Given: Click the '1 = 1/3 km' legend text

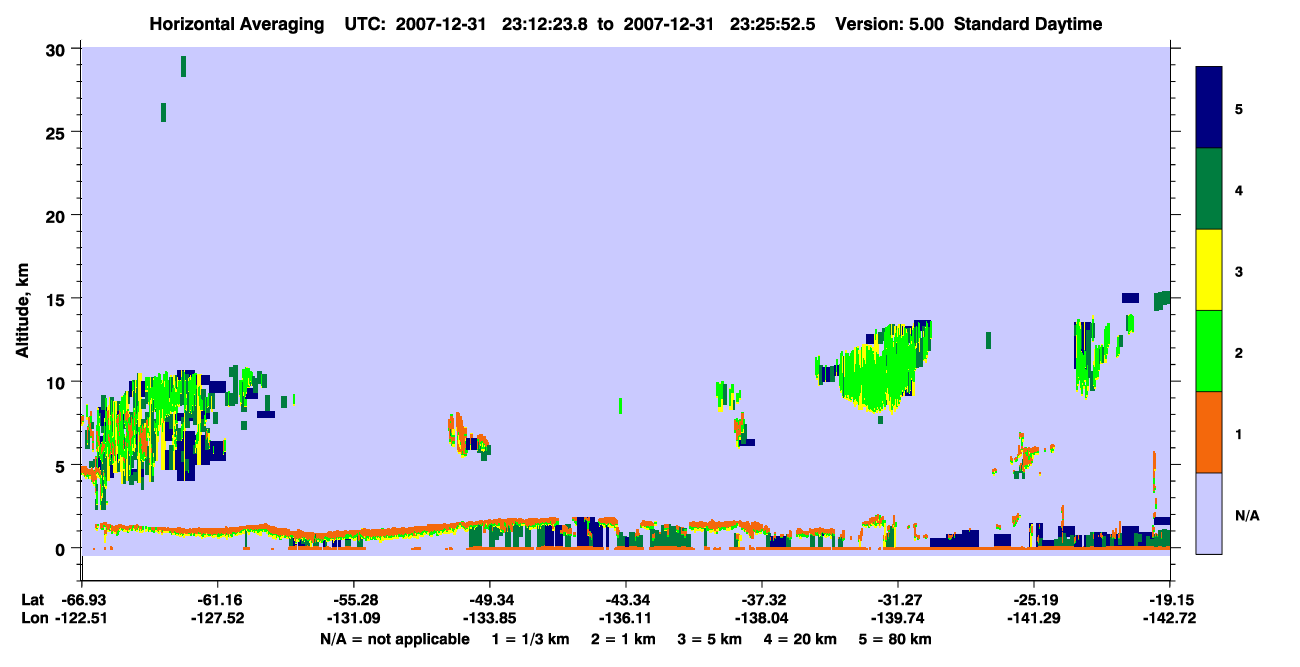Looking at the screenshot, I should (530, 639).
